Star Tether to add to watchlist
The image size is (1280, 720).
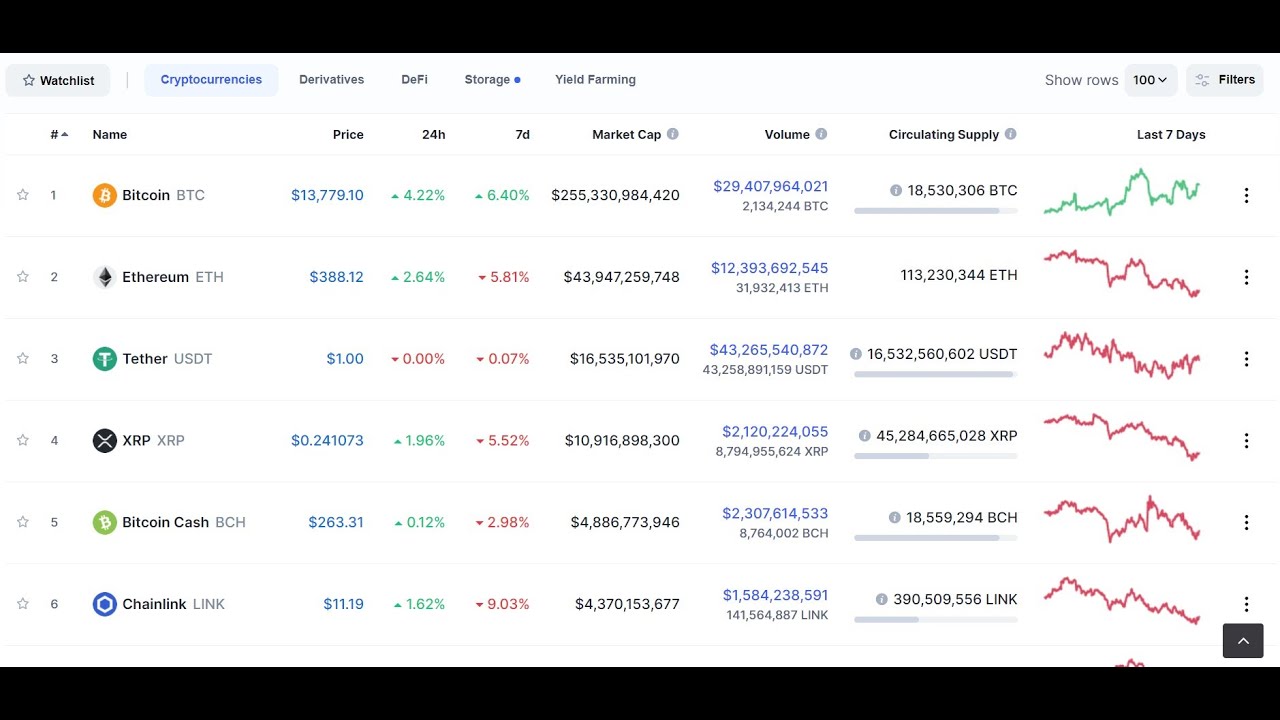[23, 359]
